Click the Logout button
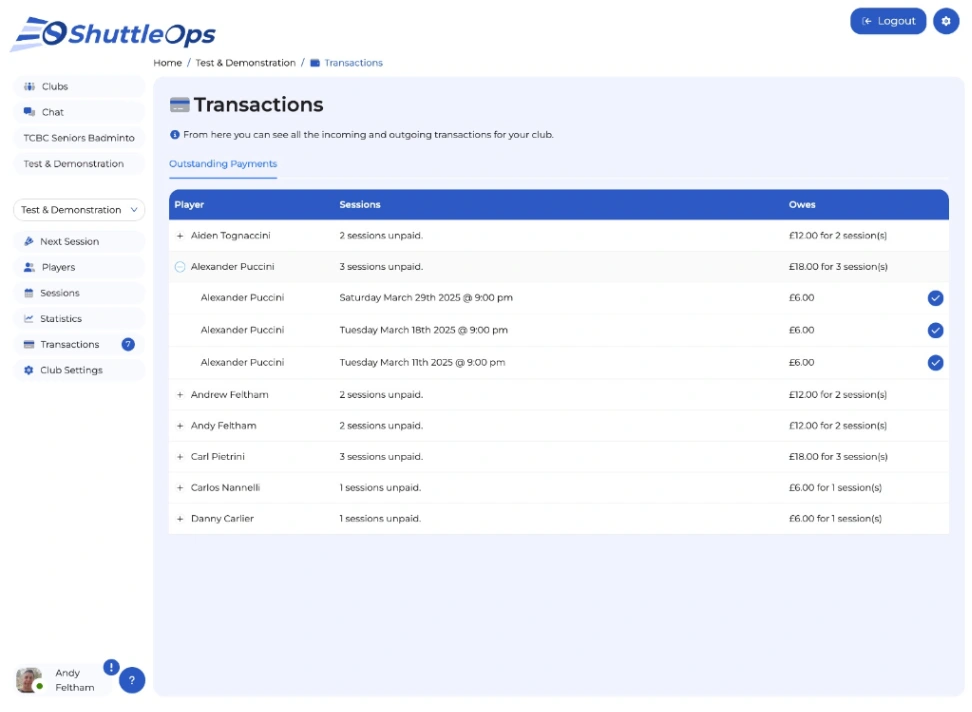 888,21
